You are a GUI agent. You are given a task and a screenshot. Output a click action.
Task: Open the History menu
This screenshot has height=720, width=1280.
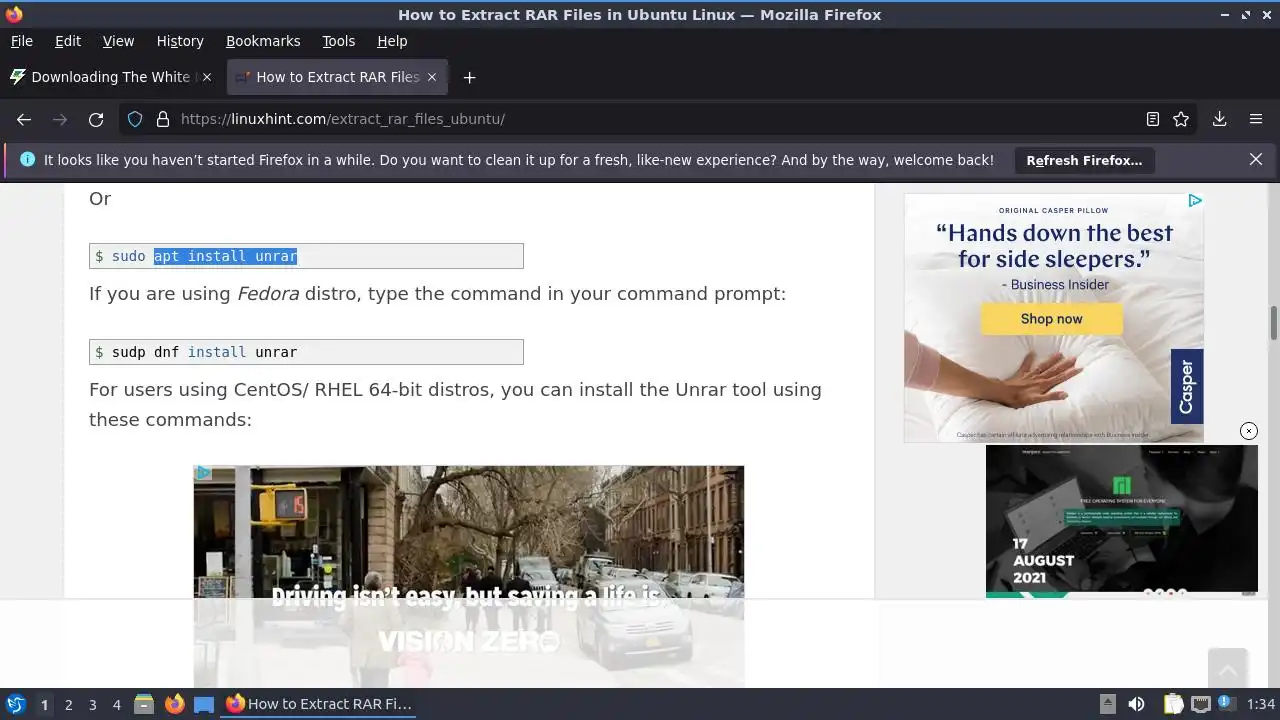180,41
